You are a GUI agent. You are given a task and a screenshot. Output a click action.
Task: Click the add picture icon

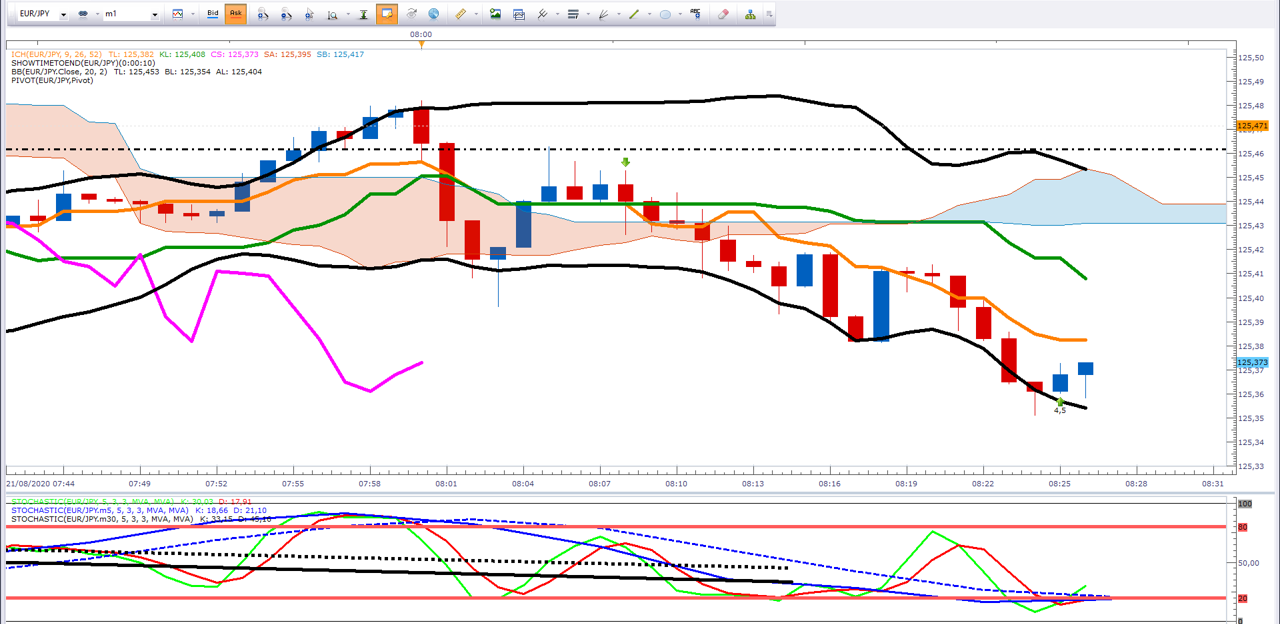495,14
